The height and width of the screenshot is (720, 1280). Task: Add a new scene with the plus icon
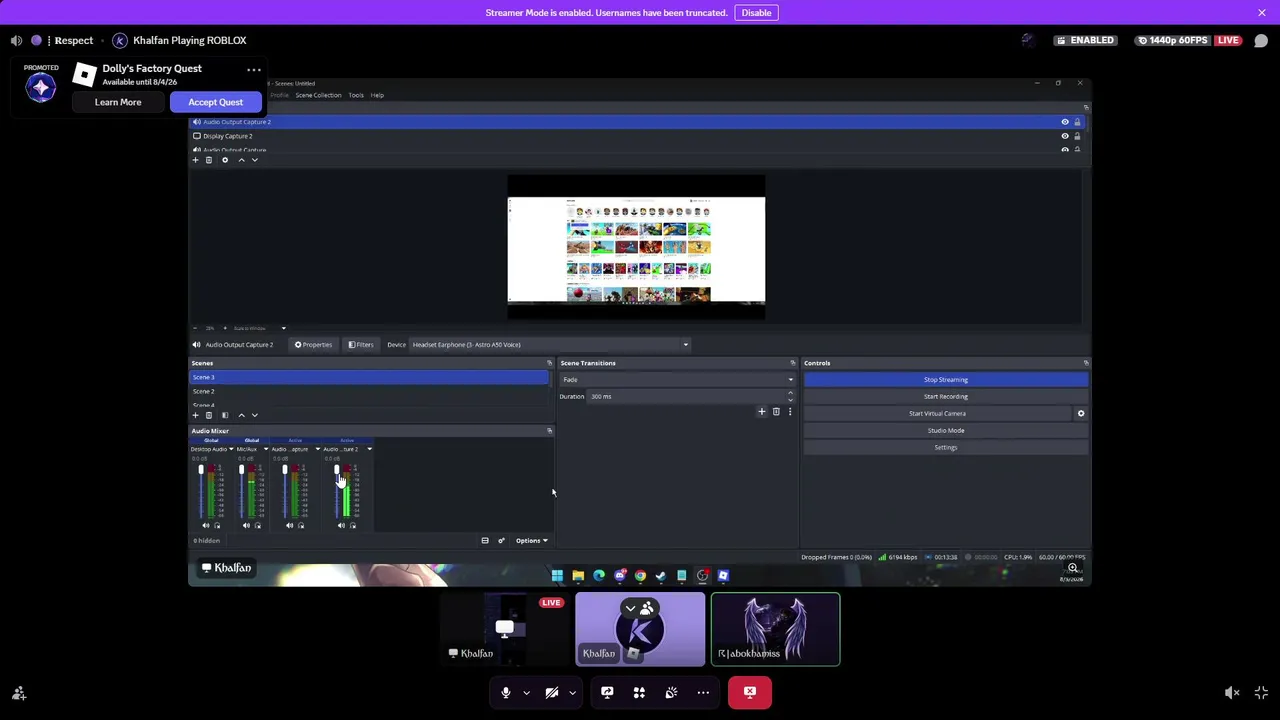pos(196,415)
